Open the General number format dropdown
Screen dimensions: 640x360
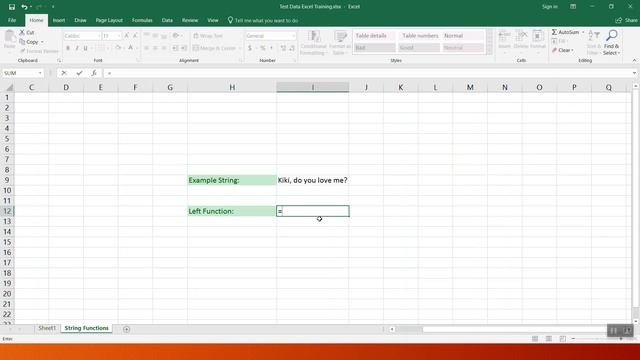[271, 36]
